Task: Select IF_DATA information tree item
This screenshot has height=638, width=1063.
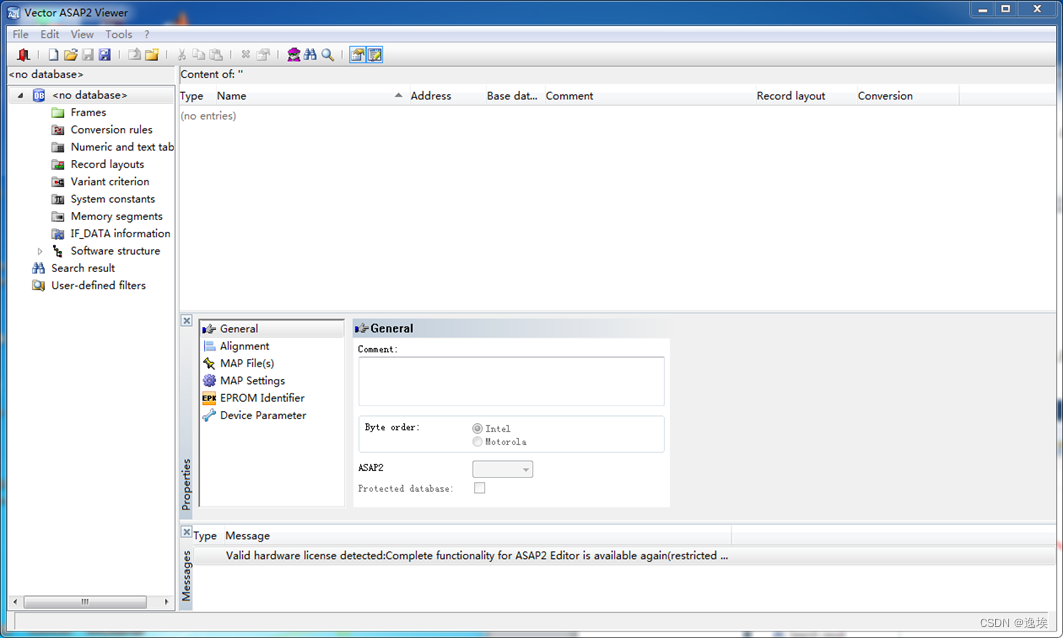Action: pyautogui.click(x=121, y=233)
